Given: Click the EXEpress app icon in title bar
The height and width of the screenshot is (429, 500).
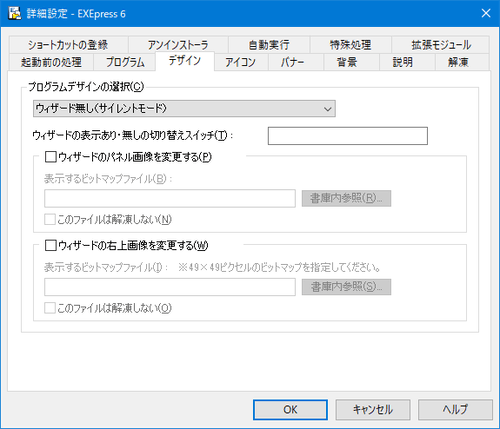Looking at the screenshot, I should point(14,14).
